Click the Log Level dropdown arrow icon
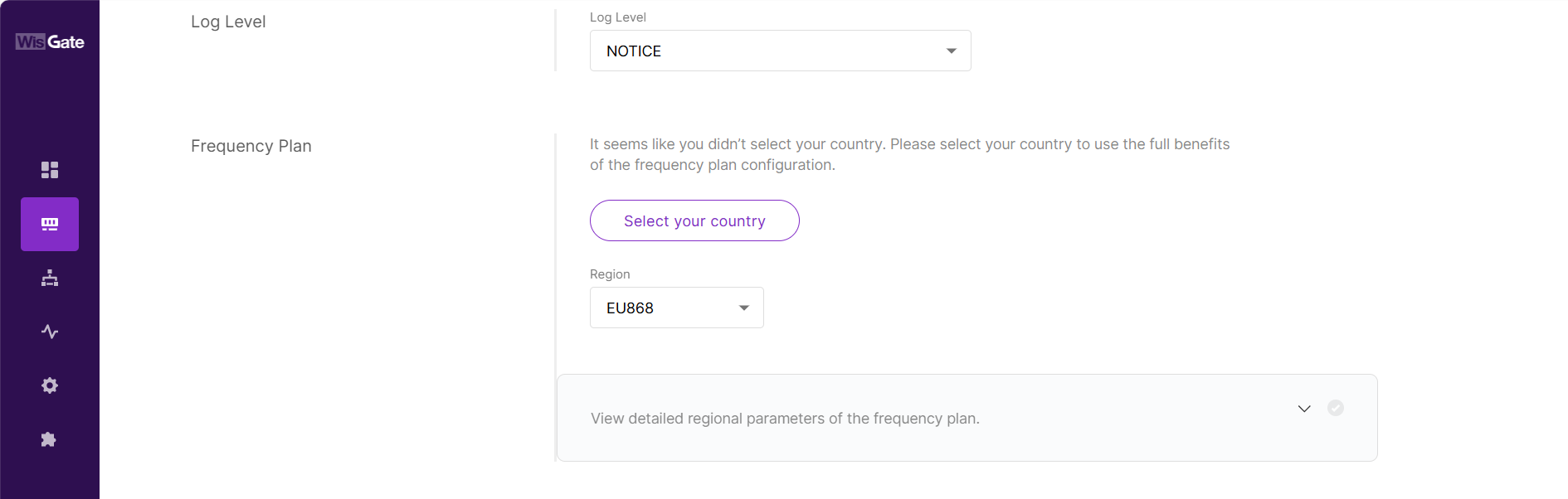This screenshot has height=499, width=1568. (x=951, y=51)
